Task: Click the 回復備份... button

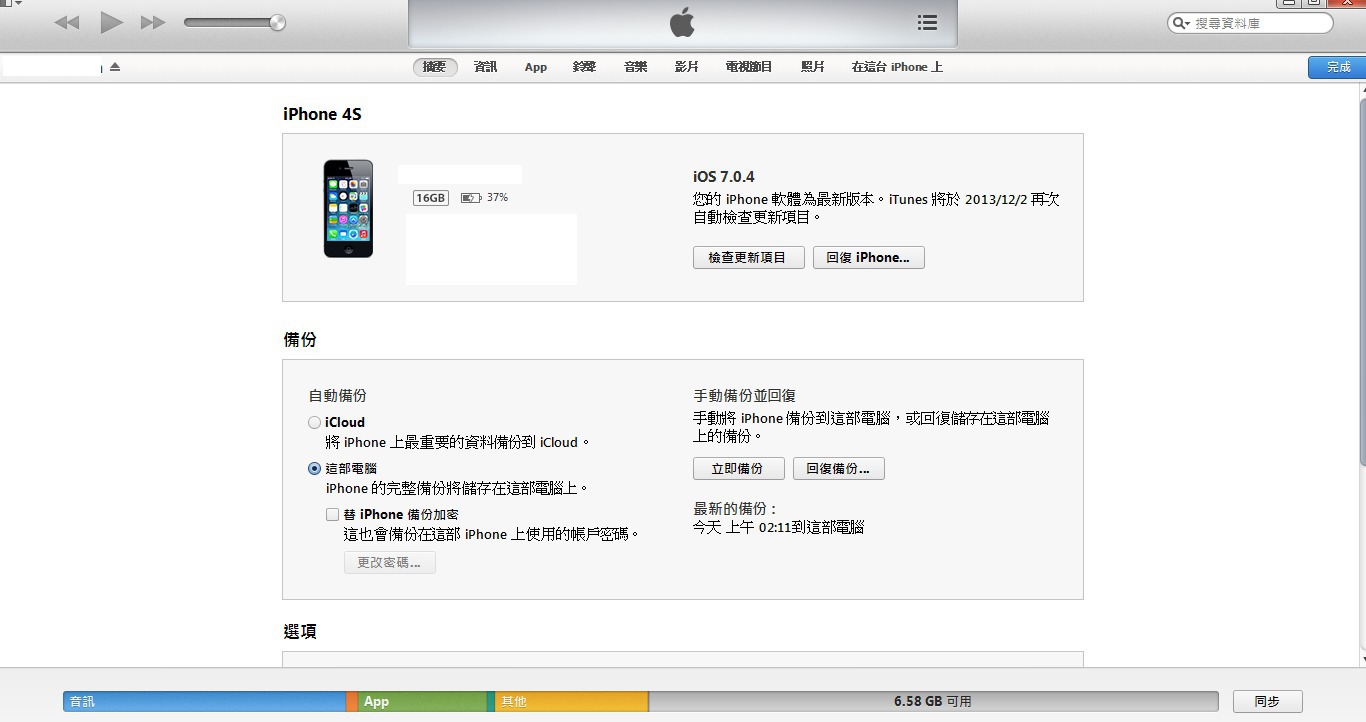Action: click(x=838, y=468)
